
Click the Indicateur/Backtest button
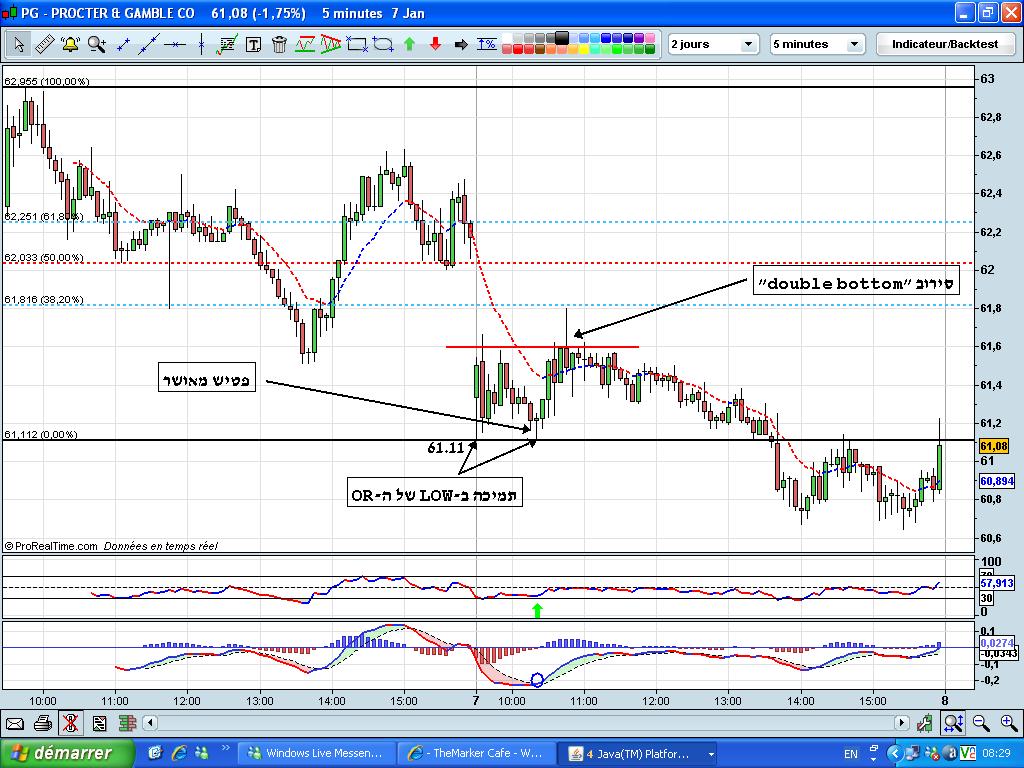click(x=945, y=44)
